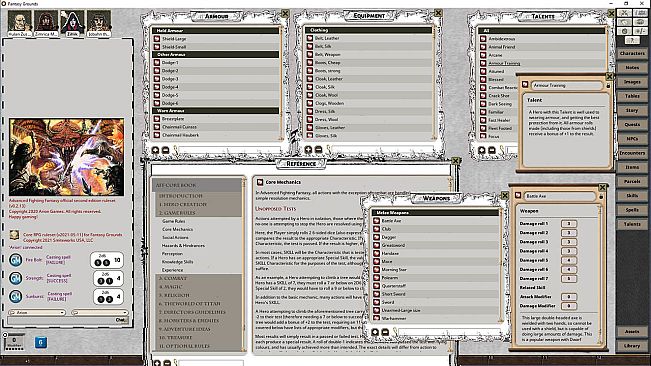This screenshot has height=366, width=651.
Task: Click the drag-link icon in Battle Axe sheet
Action: tap(518, 196)
